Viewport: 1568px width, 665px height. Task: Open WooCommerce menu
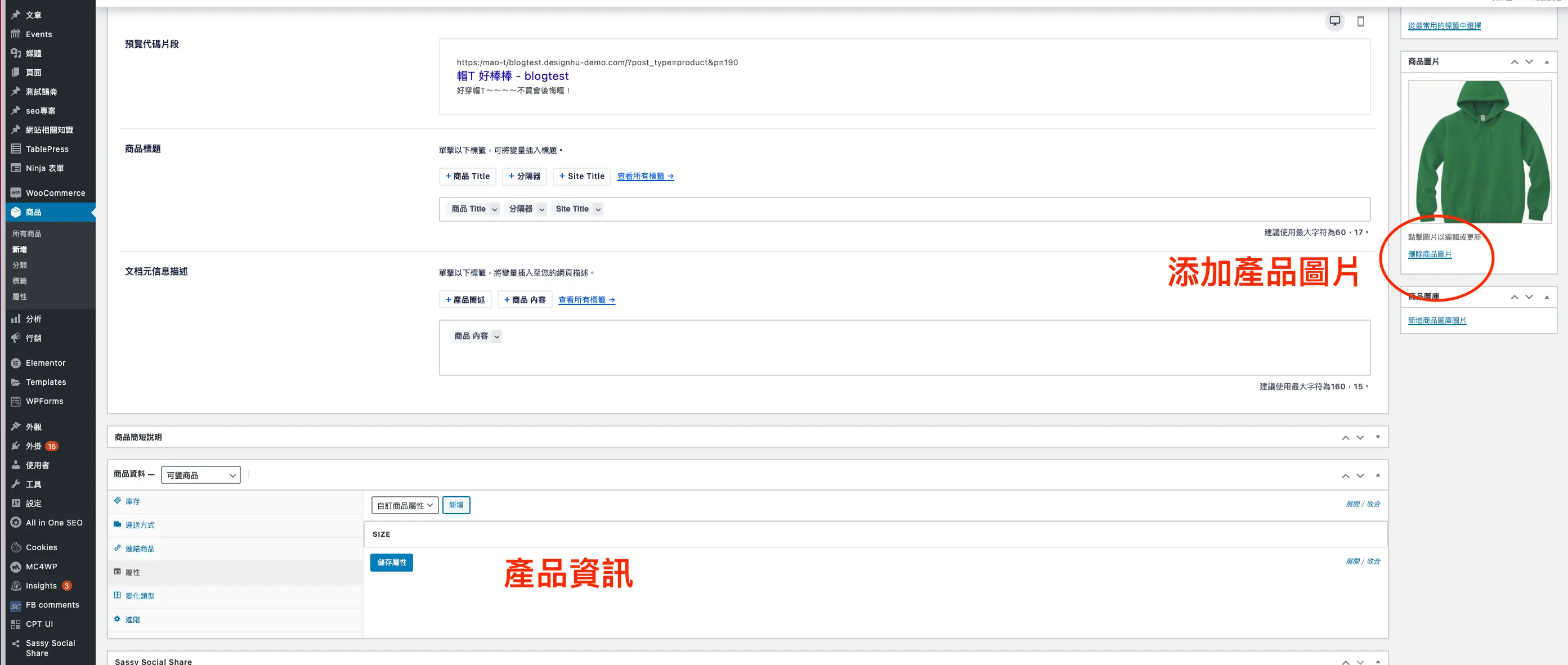tap(55, 193)
